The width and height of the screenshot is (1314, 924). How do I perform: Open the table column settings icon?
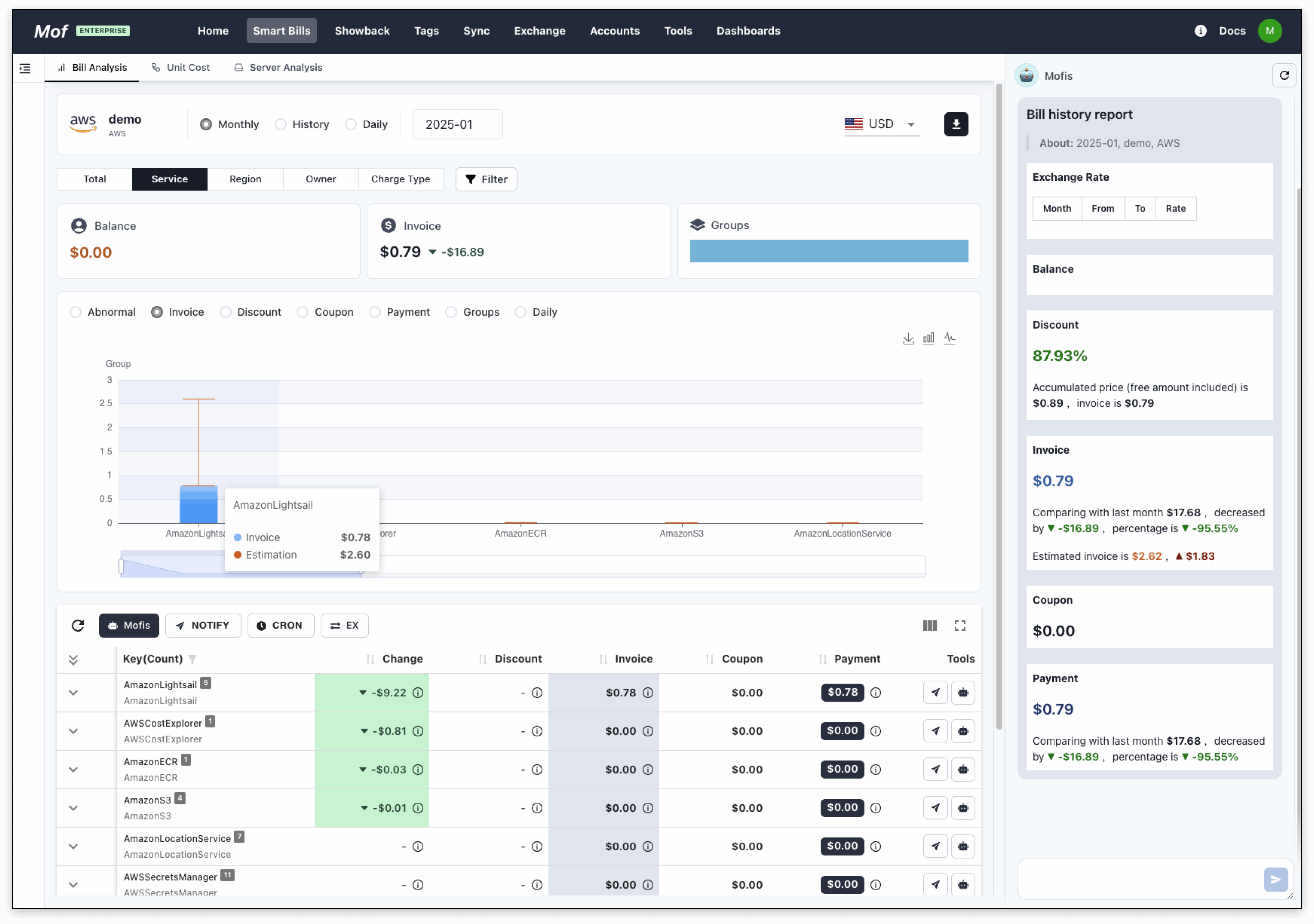(x=929, y=625)
